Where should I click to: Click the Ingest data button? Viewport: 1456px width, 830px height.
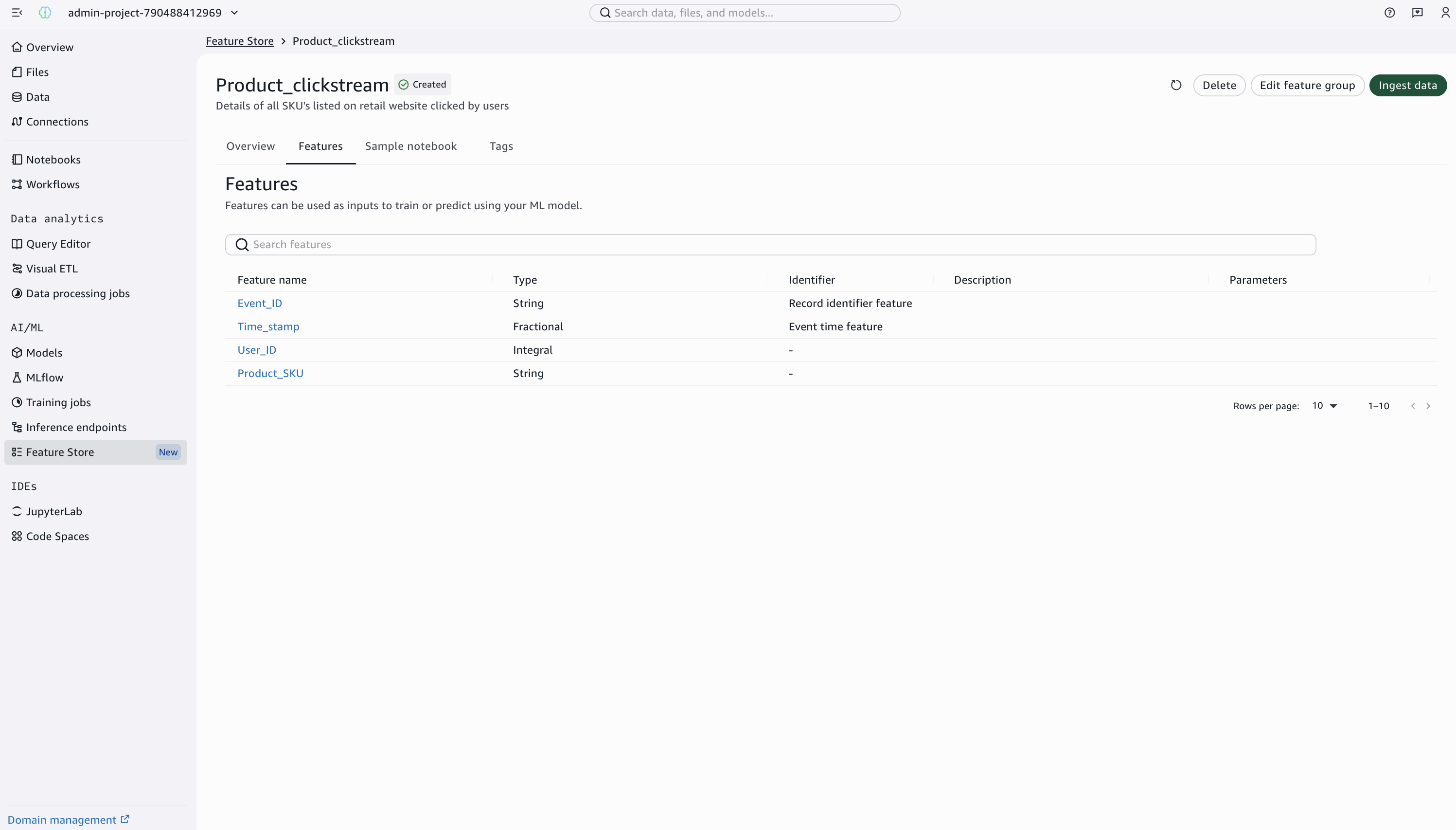click(1407, 86)
